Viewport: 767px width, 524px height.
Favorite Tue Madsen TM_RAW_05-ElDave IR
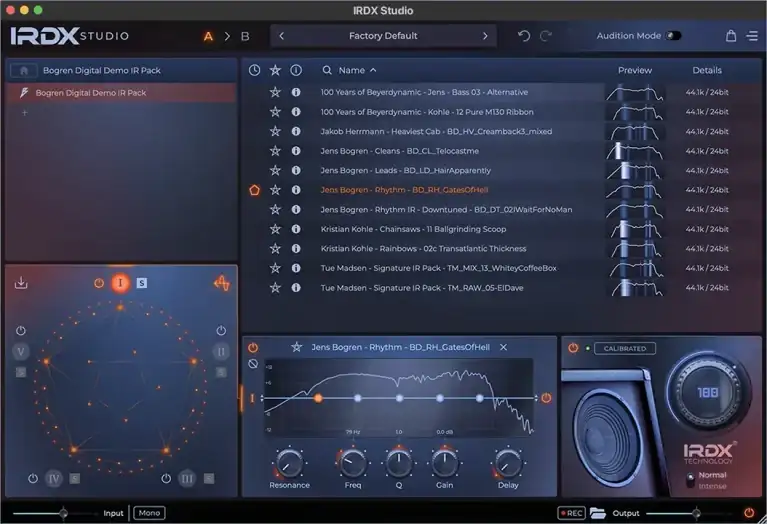pyautogui.click(x=275, y=288)
